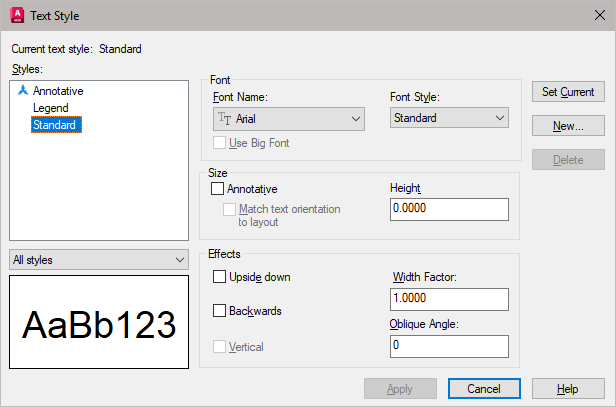The image size is (616, 407).
Task: Cancel the Text Style dialog
Action: [484, 388]
